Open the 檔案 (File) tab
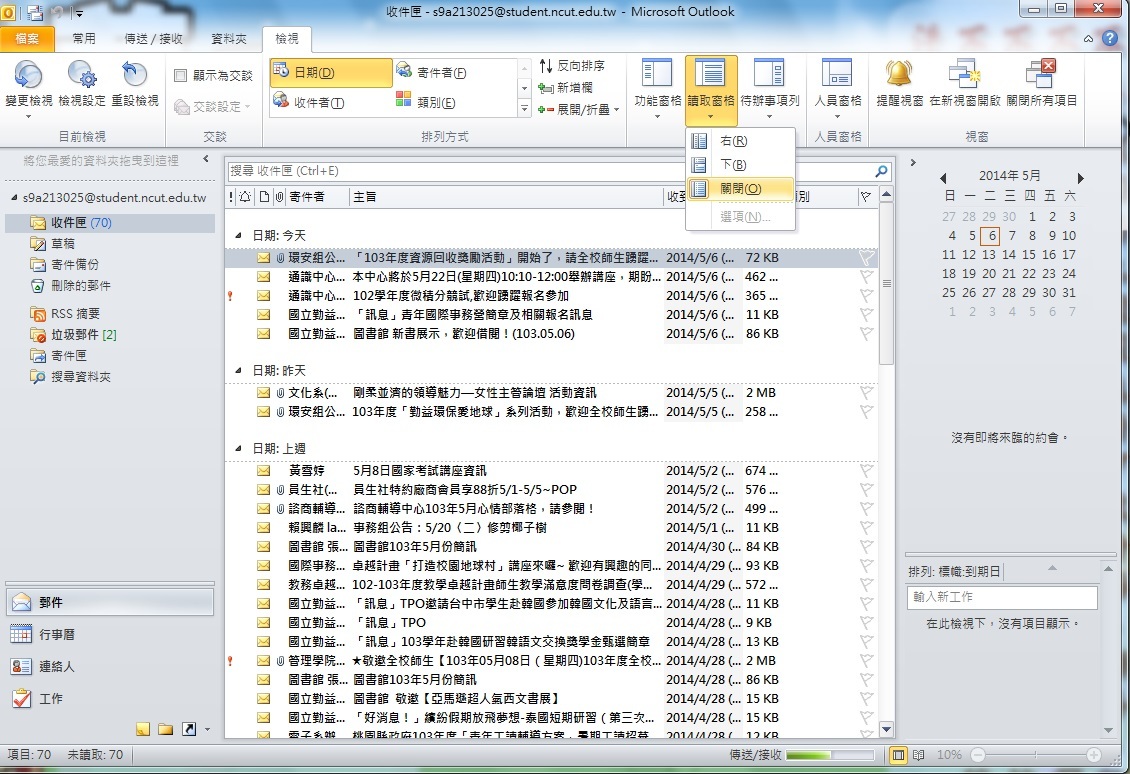Viewport: 1130px width, 774px height. 27,38
